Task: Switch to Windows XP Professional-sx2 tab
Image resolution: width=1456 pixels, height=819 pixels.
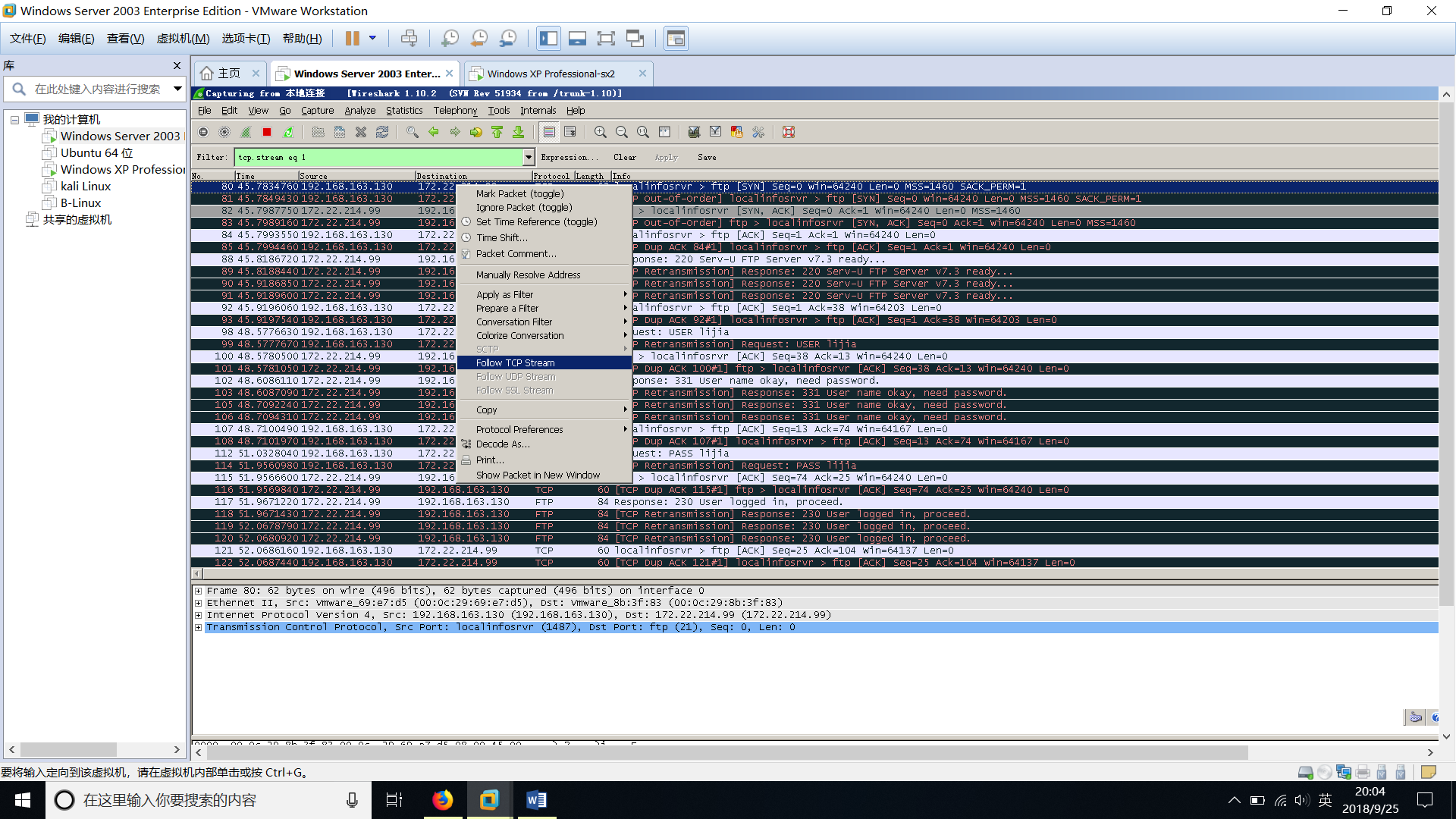Action: [551, 74]
